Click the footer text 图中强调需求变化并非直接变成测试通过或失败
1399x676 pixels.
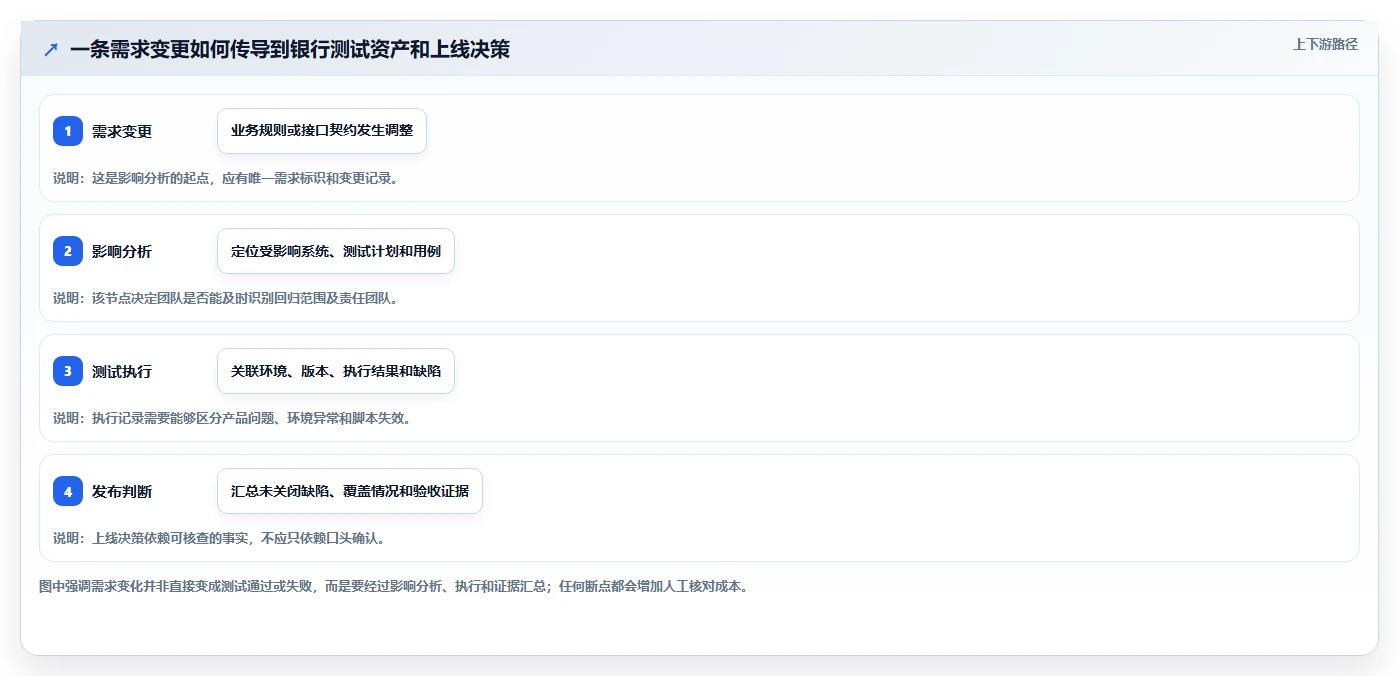(176, 586)
